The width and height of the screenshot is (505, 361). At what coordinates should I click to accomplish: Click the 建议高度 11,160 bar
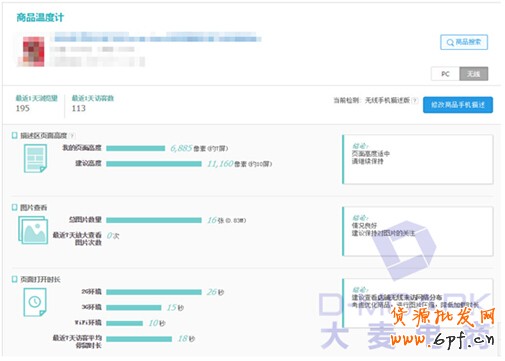154,164
